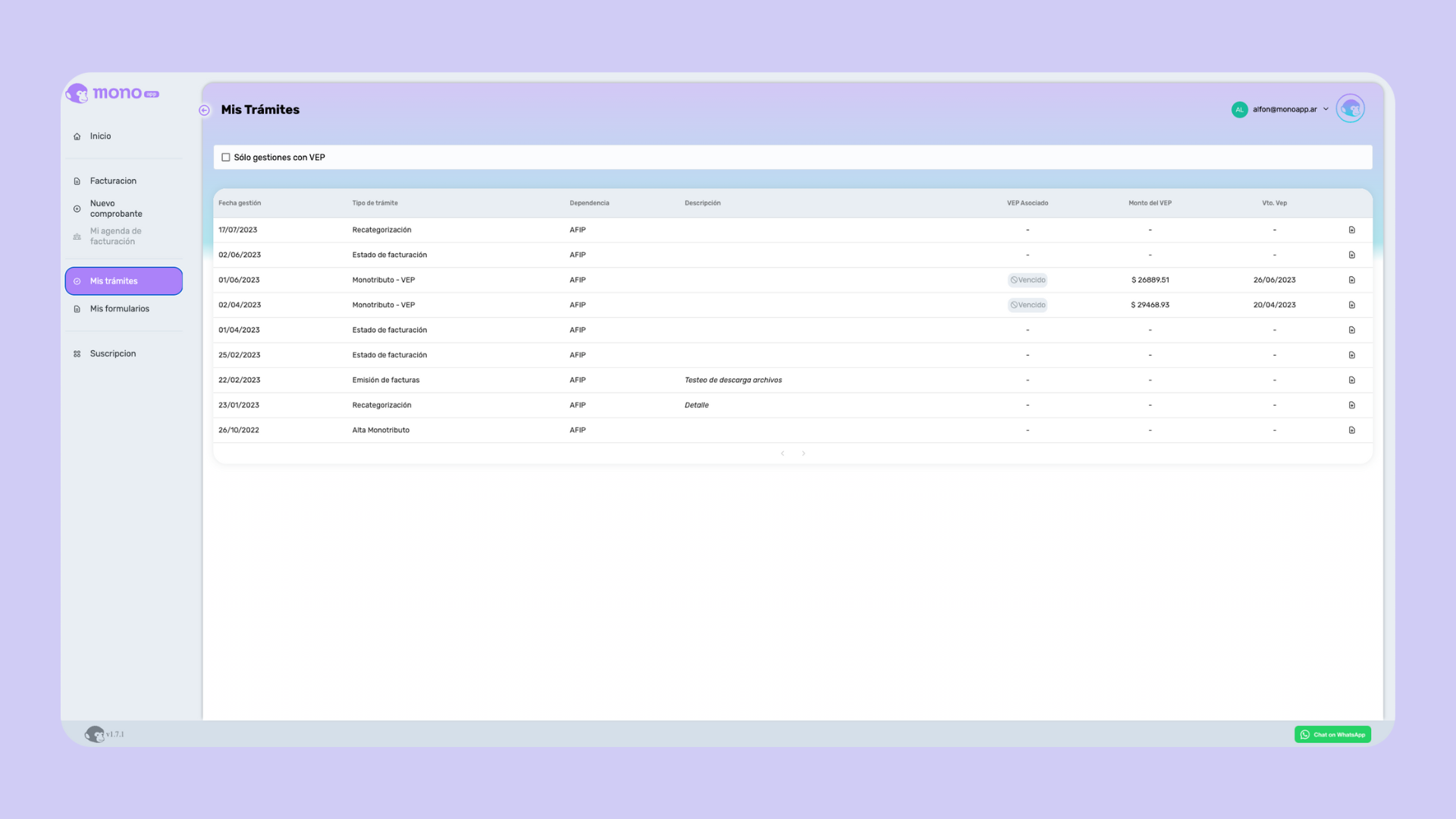This screenshot has width=1456, height=819.
Task: Open document icon for 25/02/2023 row
Action: click(1351, 355)
